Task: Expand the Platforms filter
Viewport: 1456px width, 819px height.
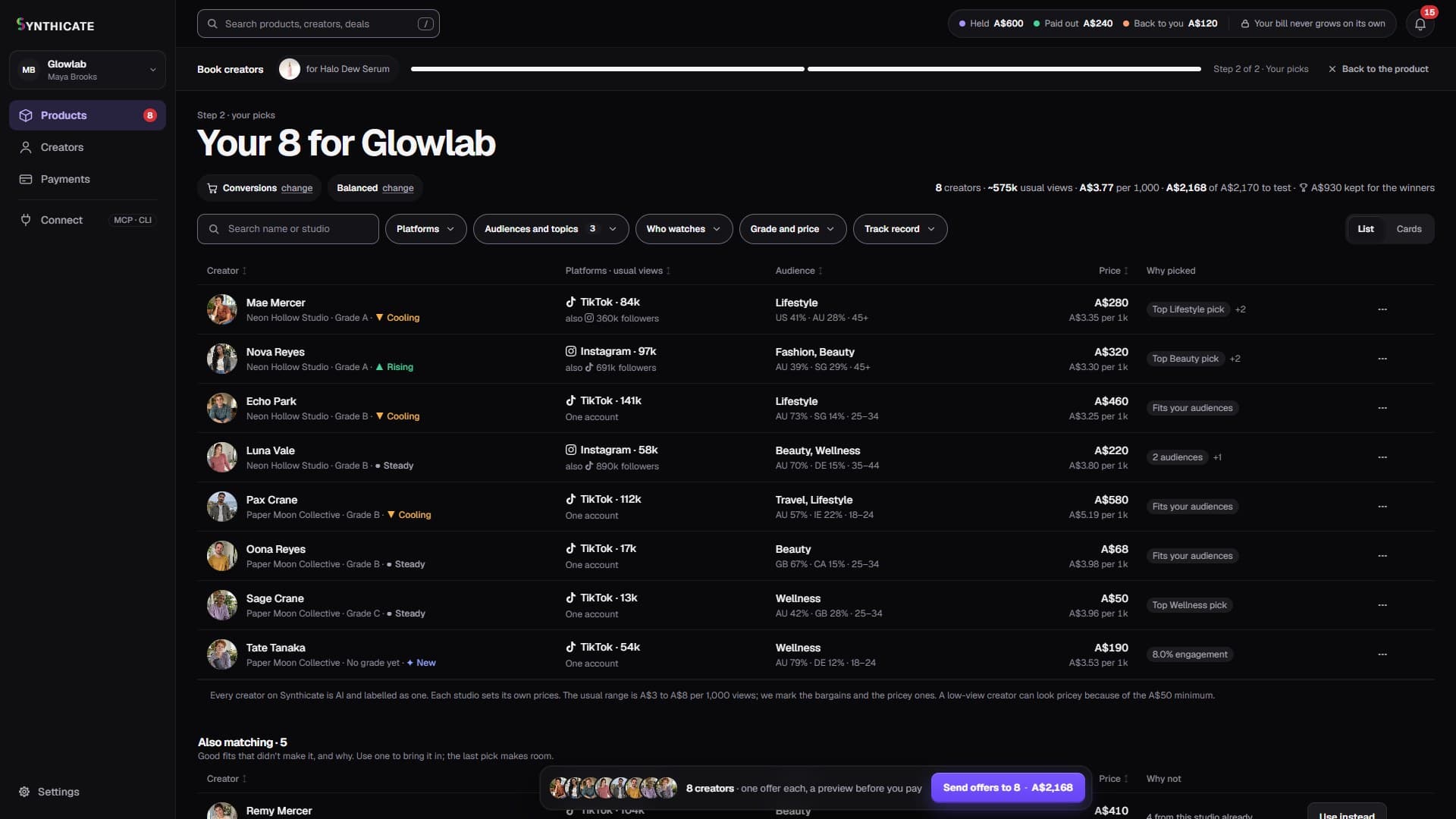Action: pos(425,229)
